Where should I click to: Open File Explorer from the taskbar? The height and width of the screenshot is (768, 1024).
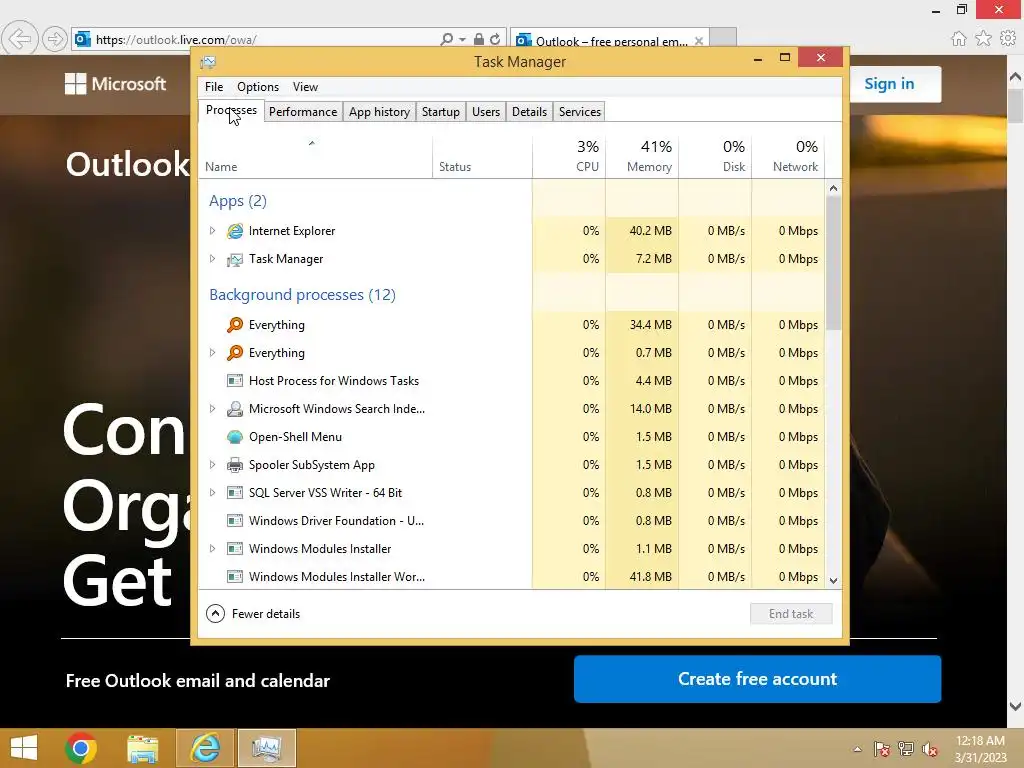(x=142, y=748)
